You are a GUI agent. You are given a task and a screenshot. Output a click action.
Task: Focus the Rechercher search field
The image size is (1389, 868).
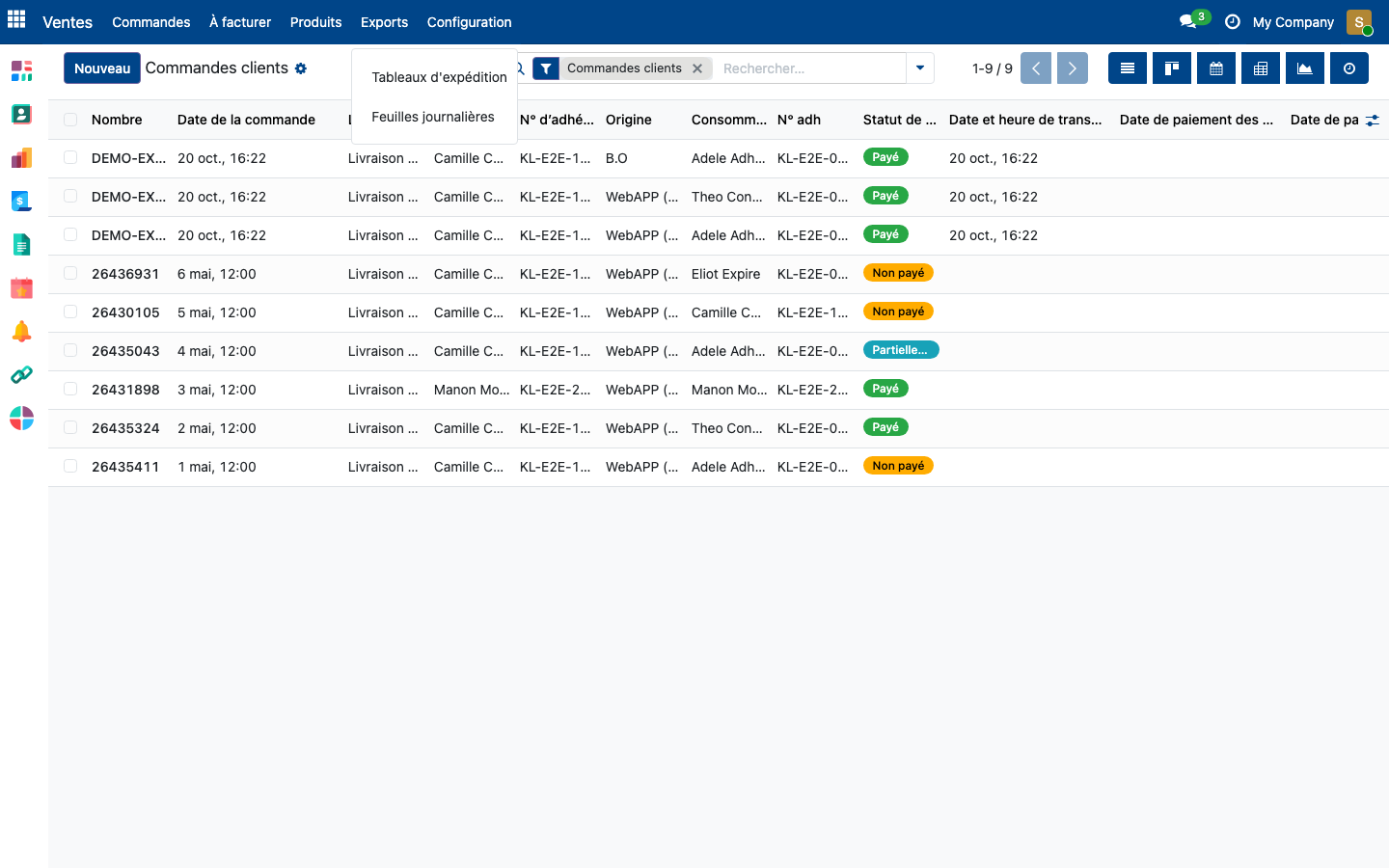coord(810,68)
